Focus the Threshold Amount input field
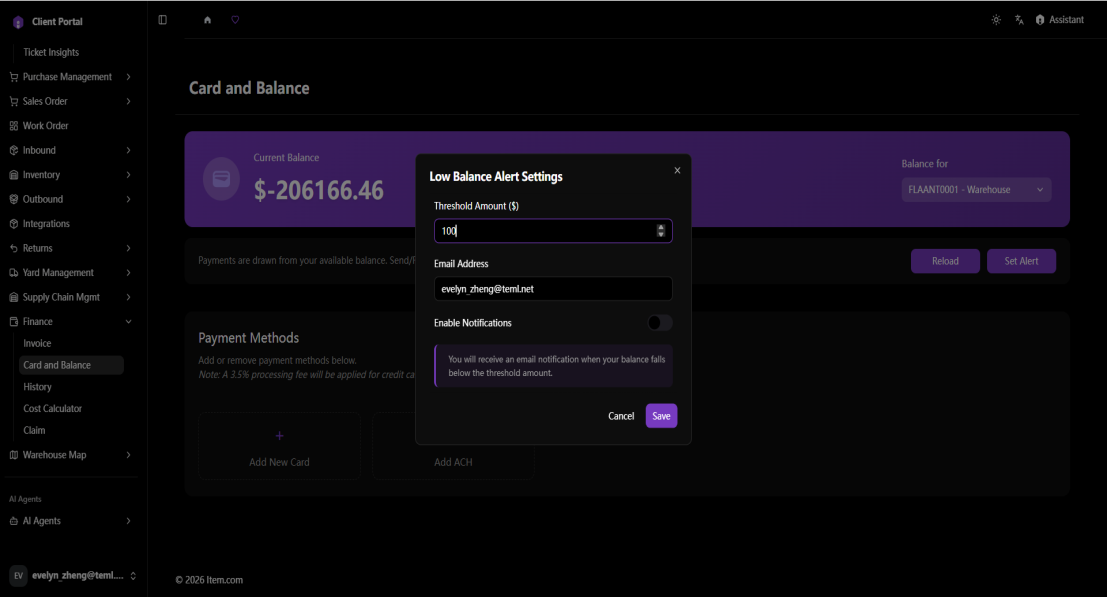1107x597 pixels. click(553, 231)
